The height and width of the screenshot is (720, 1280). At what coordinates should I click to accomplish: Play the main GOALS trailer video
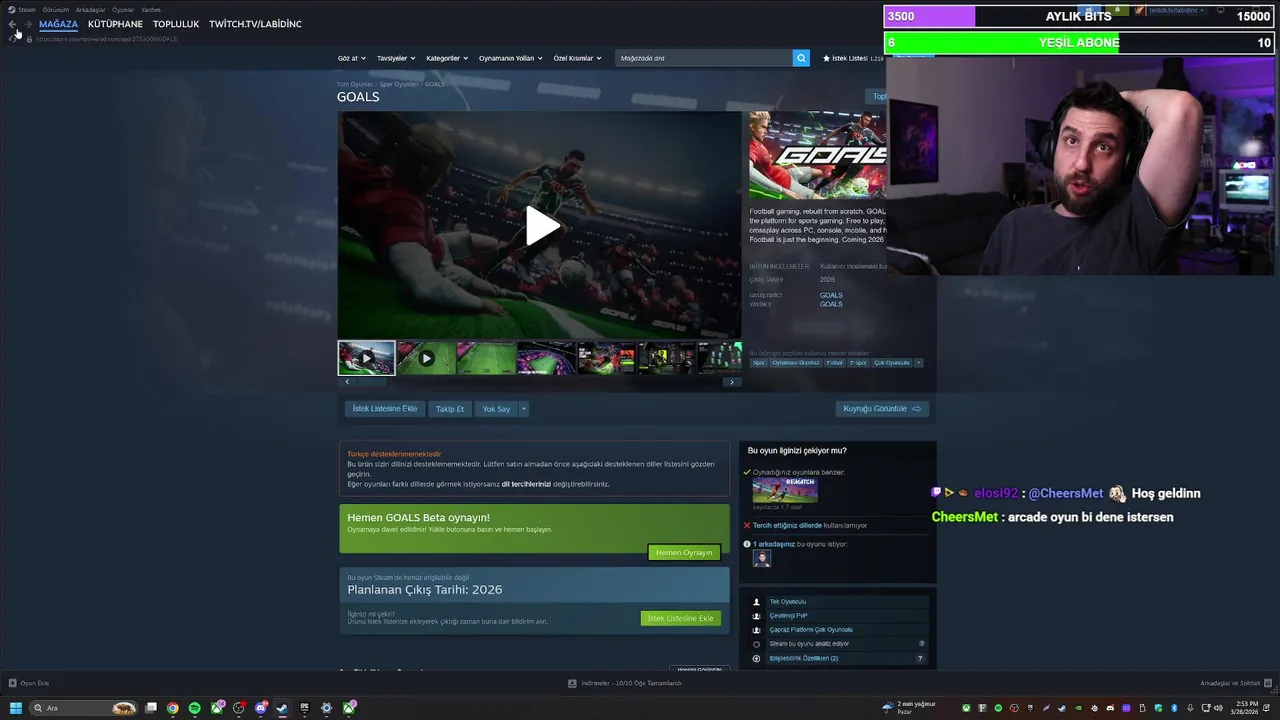(541, 226)
